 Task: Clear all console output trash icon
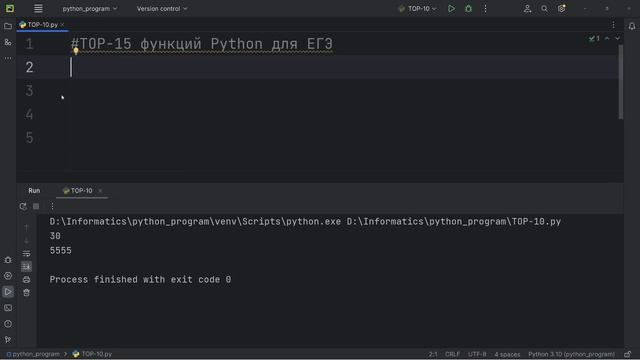click(x=27, y=293)
